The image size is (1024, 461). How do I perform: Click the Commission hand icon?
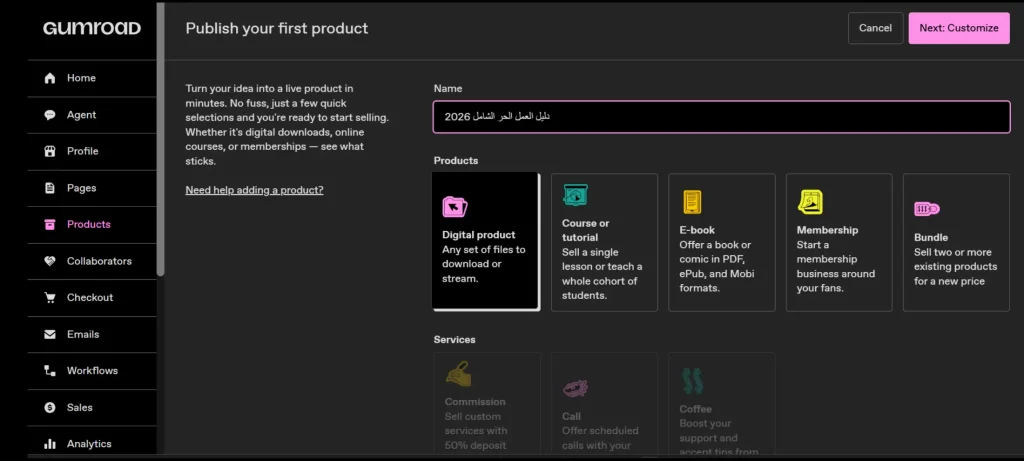(x=458, y=374)
